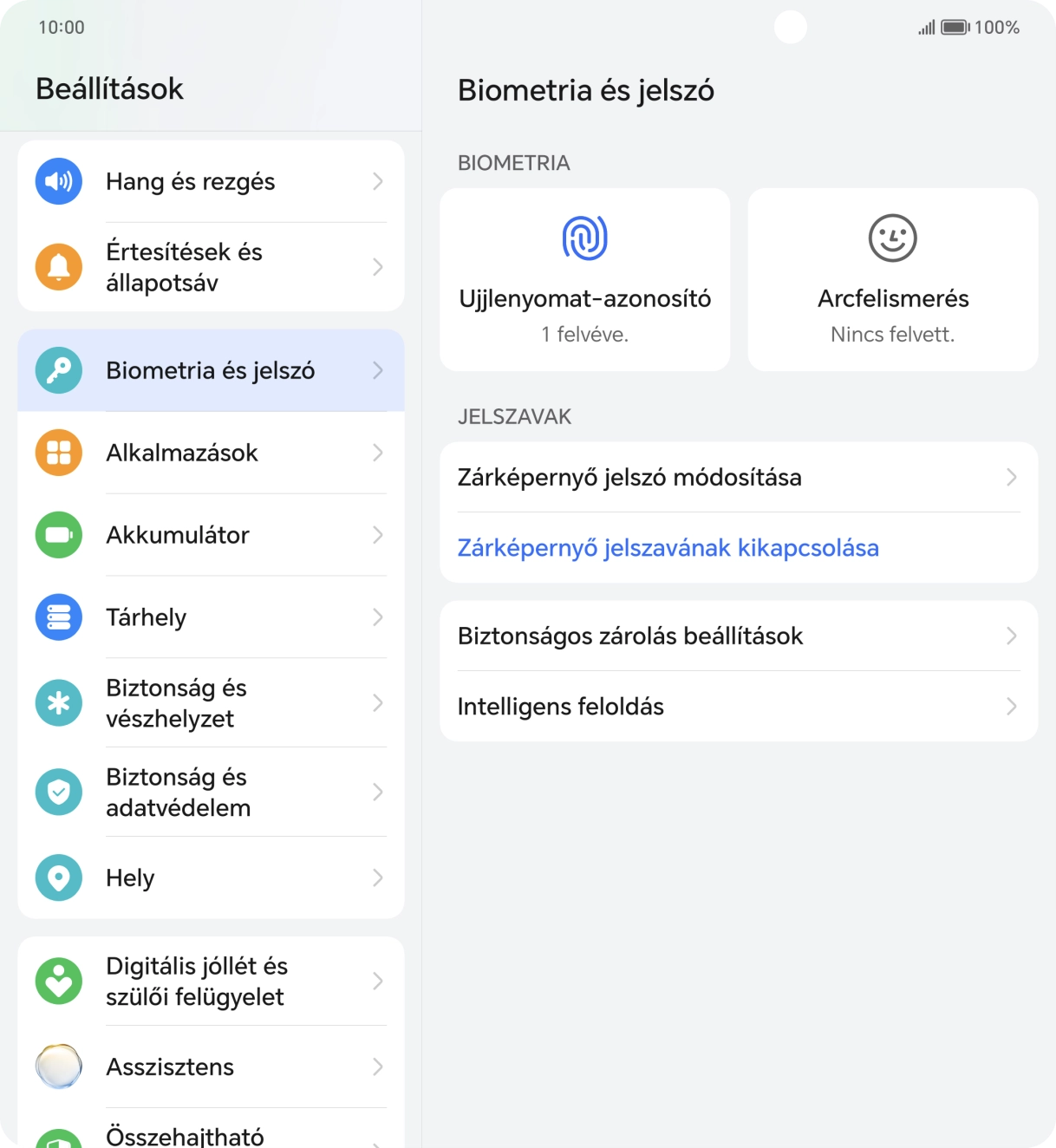
Task: Open Biztonság és vészhelyzet menu item
Action: tap(211, 703)
